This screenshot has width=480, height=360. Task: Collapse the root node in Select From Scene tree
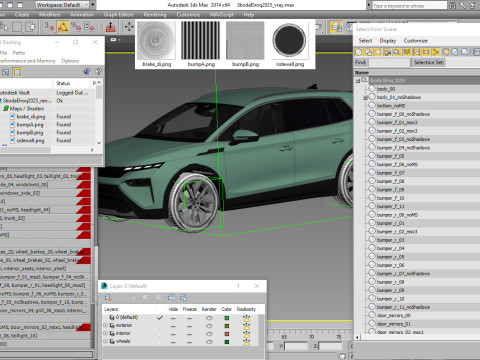pos(358,81)
